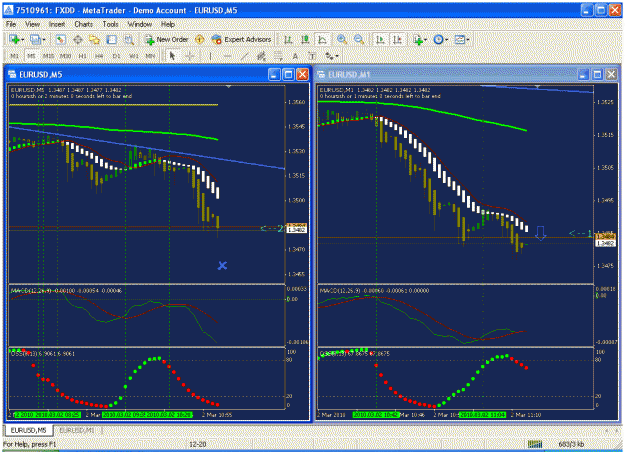This screenshot has width=625, height=452.
Task: Open the Arrows objects dropdown arrow
Action: click(x=337, y=57)
